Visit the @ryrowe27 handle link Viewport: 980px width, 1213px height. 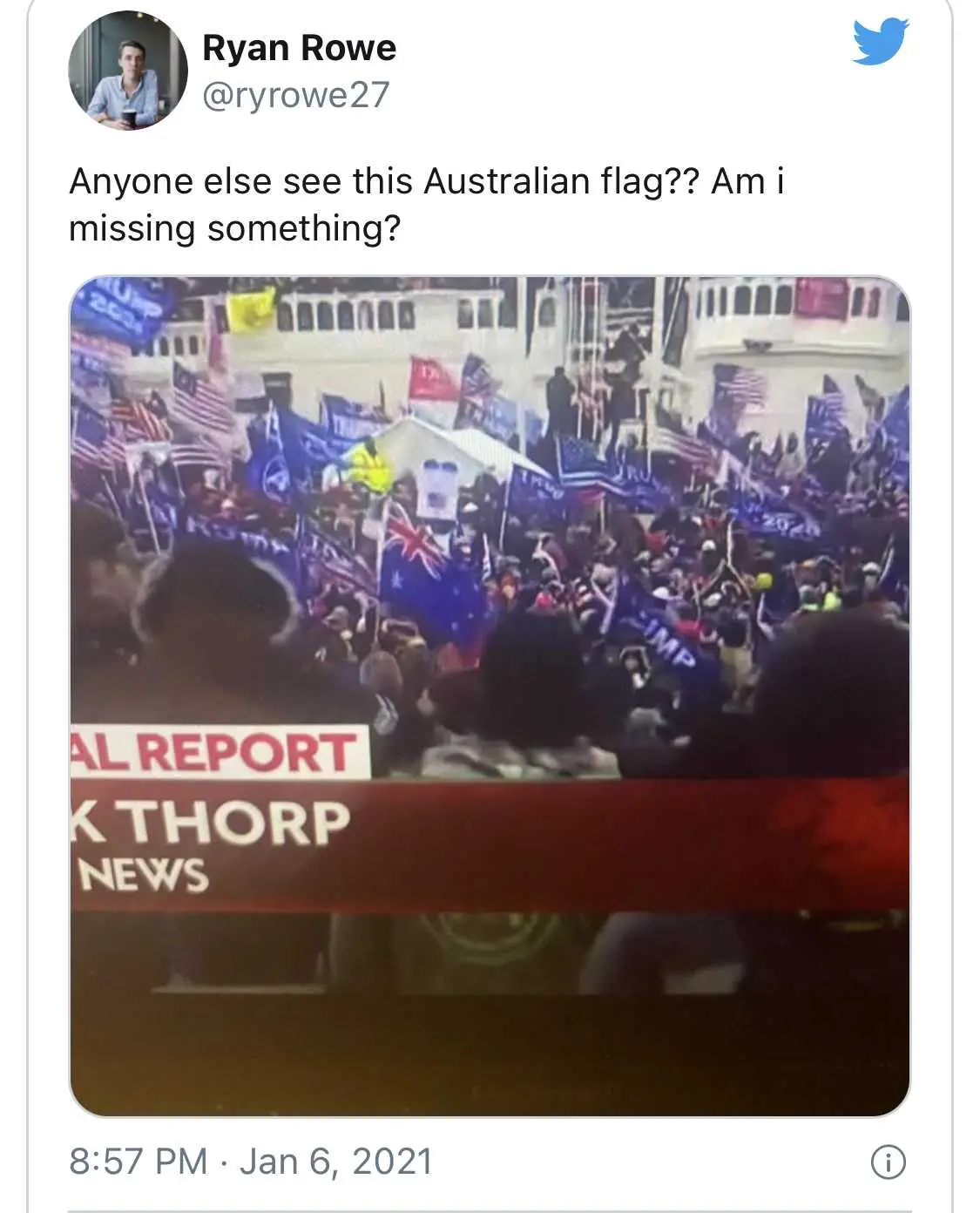point(296,95)
